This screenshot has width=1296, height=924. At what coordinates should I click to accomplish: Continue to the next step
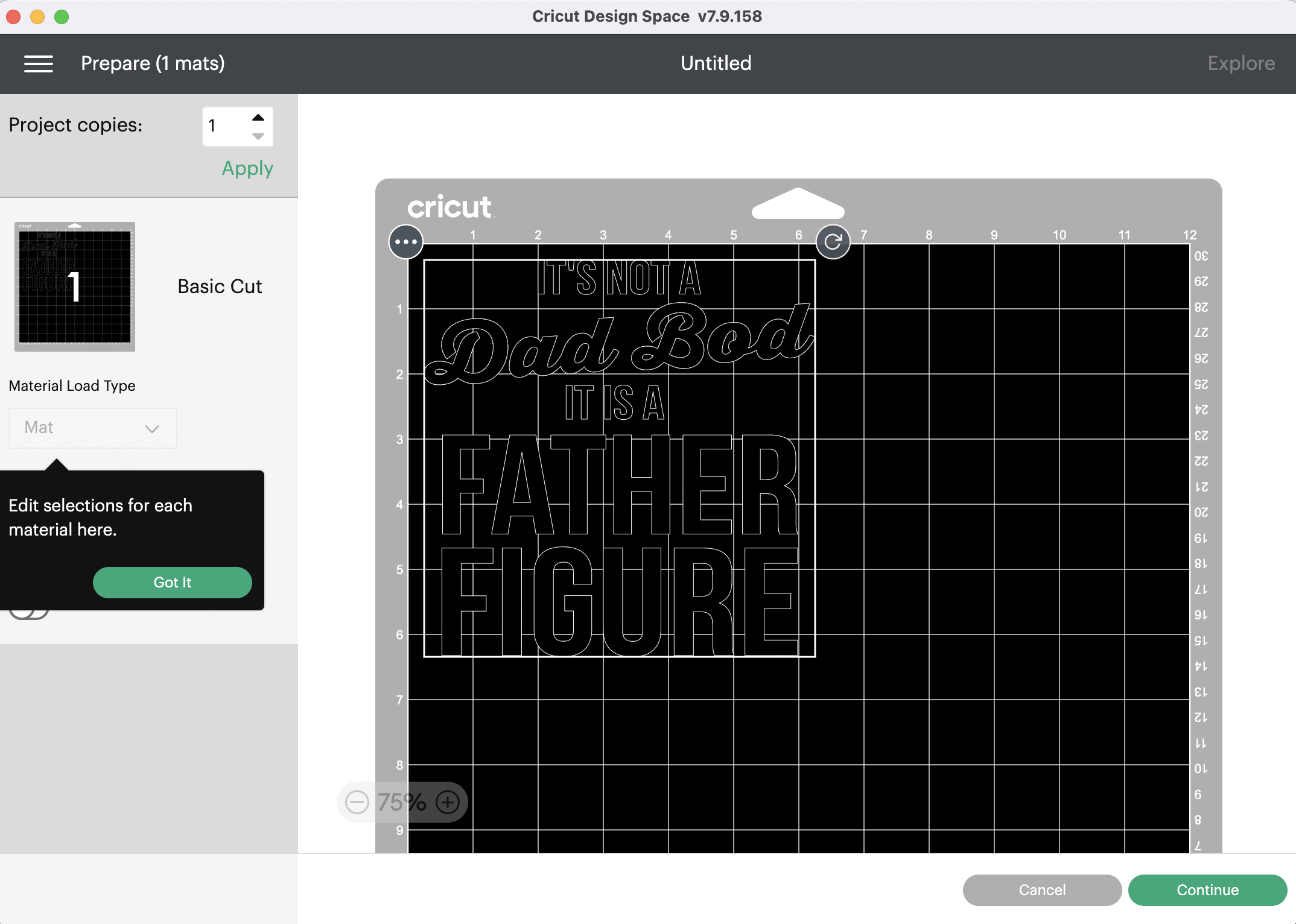[1207, 890]
